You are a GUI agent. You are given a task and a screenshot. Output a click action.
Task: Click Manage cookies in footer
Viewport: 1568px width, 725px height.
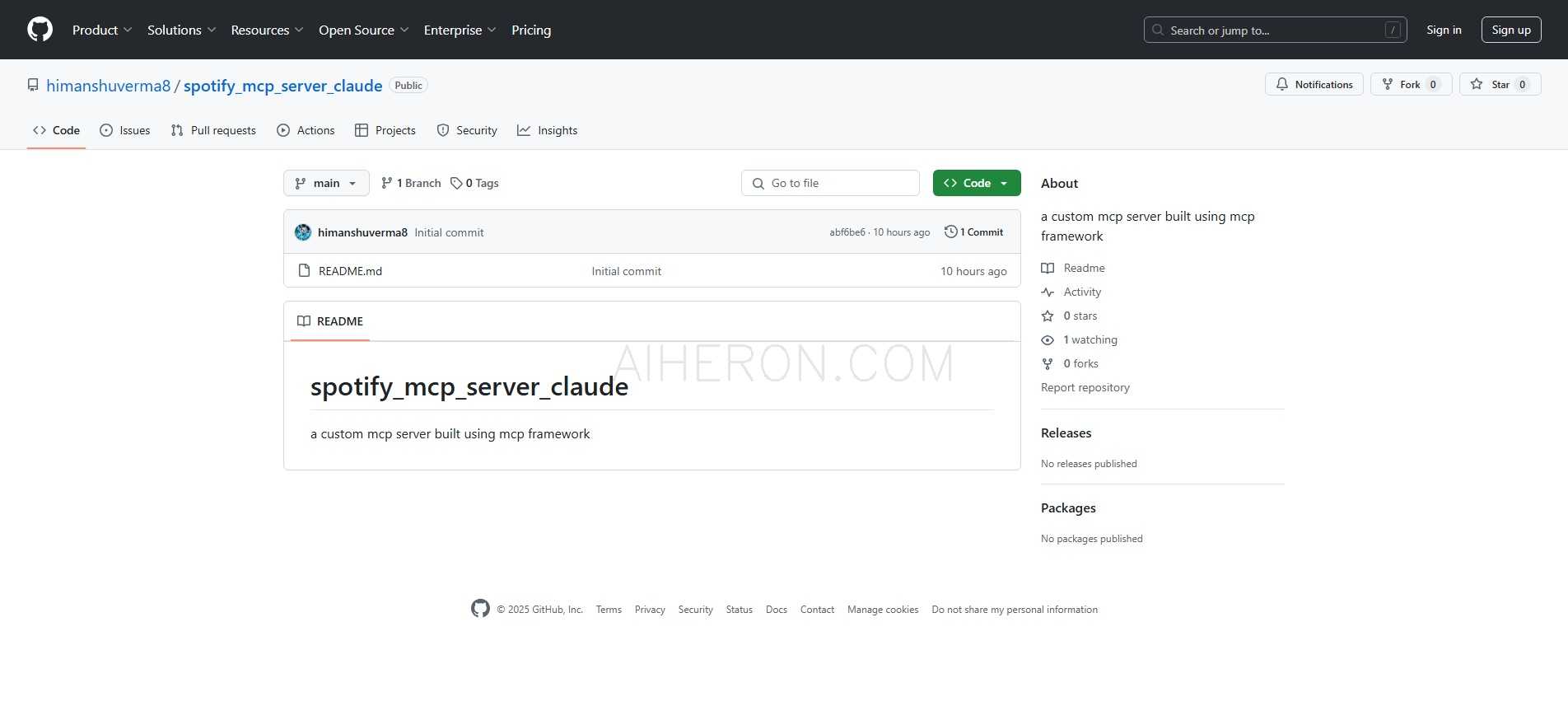(883, 610)
